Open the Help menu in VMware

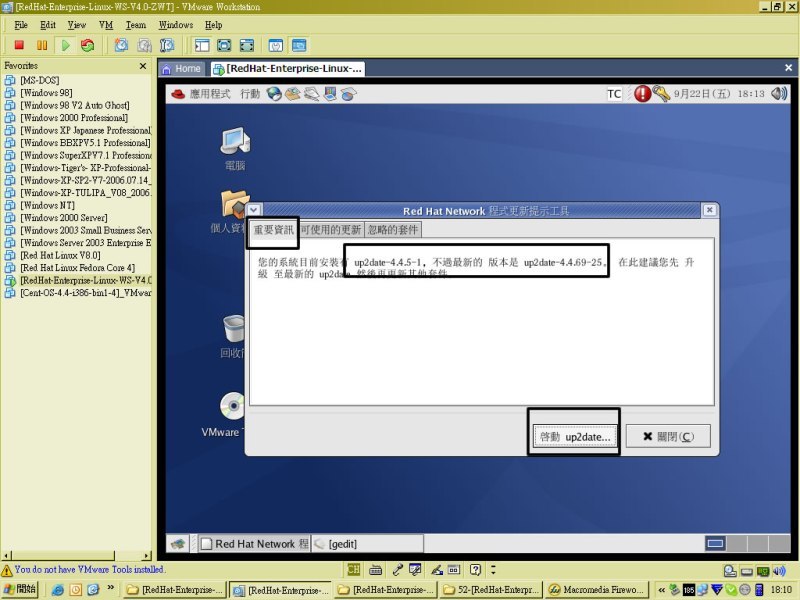pyautogui.click(x=214, y=25)
